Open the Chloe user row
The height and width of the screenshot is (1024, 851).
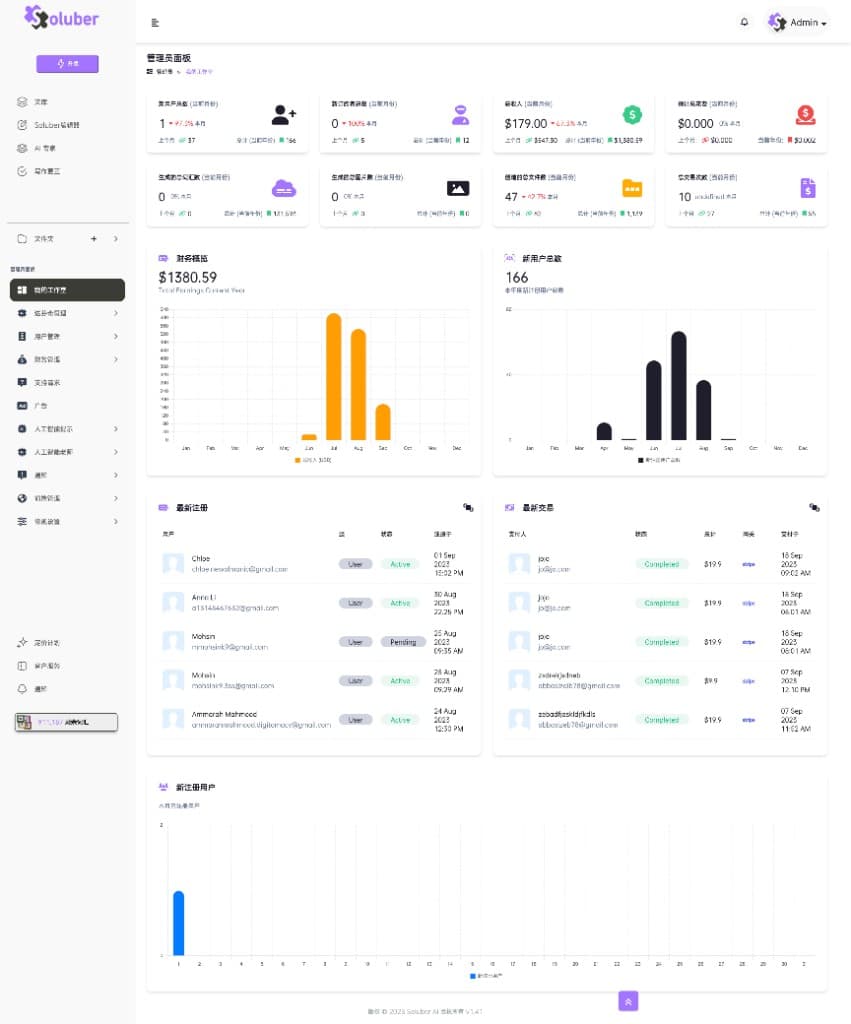coord(314,564)
